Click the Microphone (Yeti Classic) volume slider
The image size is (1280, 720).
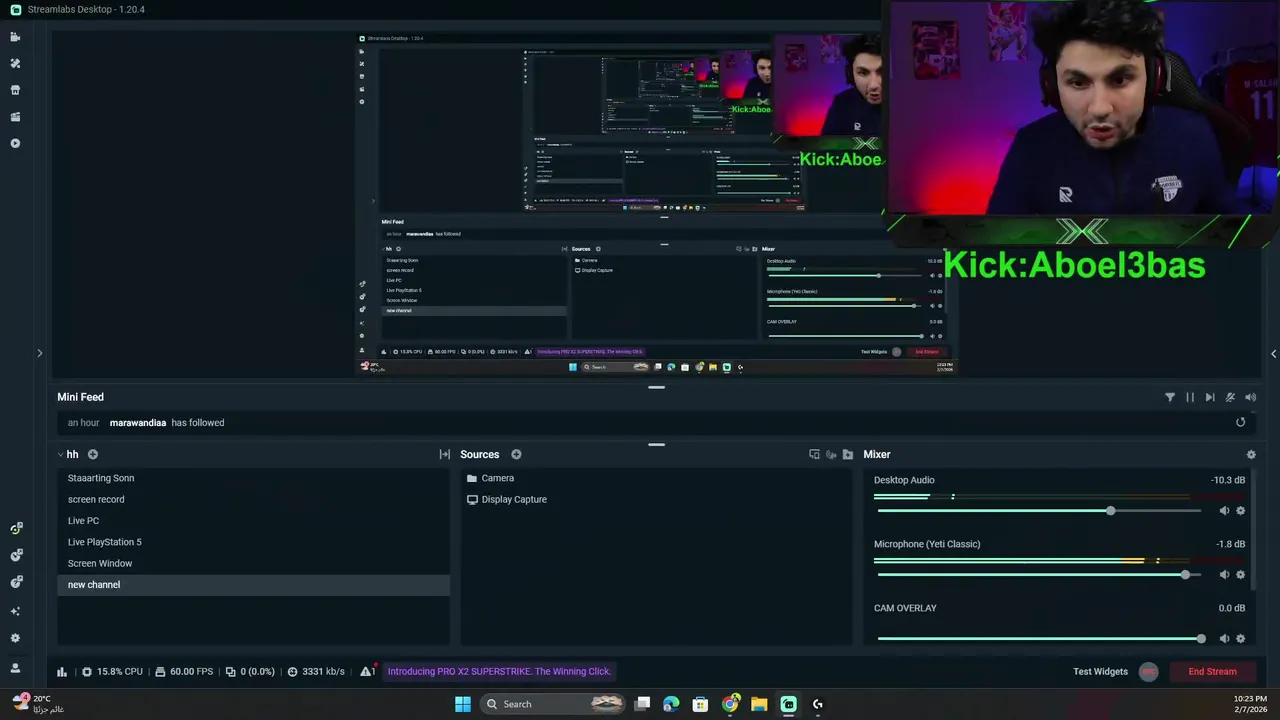tap(1039, 575)
